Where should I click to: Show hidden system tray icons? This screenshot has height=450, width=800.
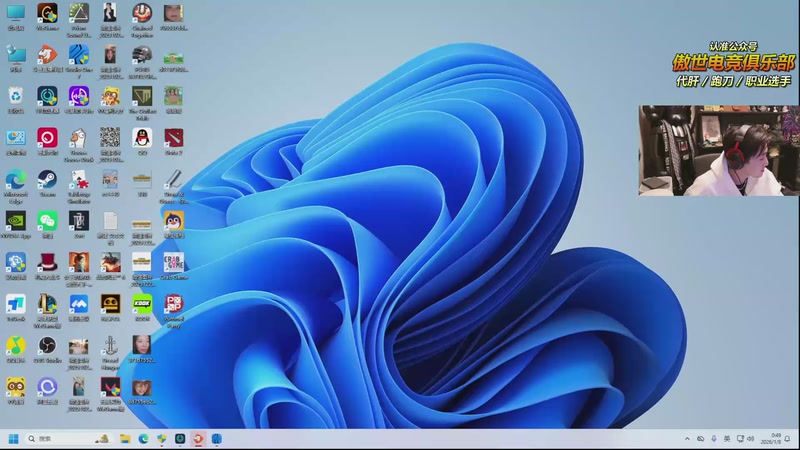[x=687, y=439]
